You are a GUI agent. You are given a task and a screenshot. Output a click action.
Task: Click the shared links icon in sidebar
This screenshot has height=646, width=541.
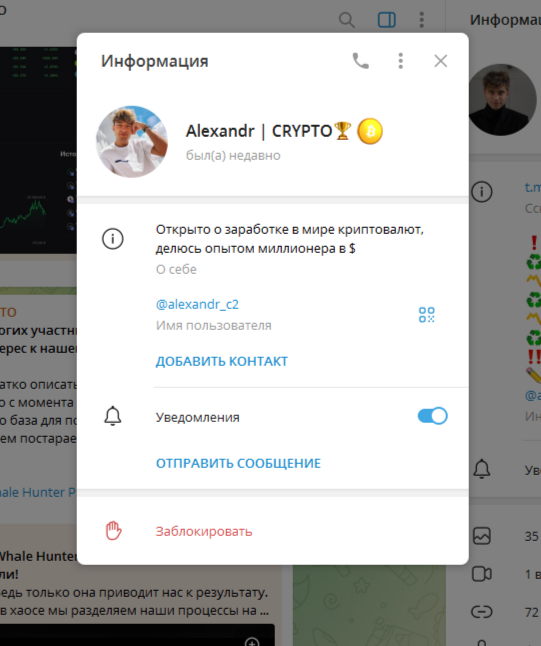(x=482, y=612)
